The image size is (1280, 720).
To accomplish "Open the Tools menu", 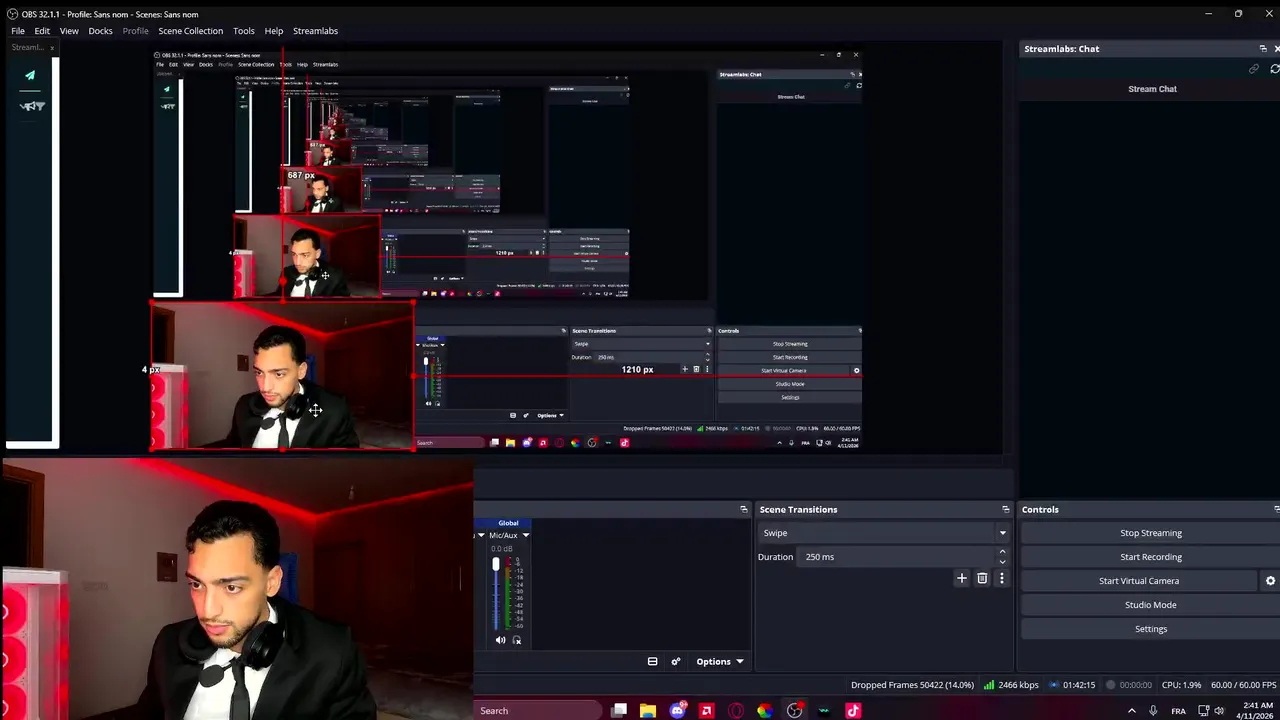I will click(x=243, y=31).
